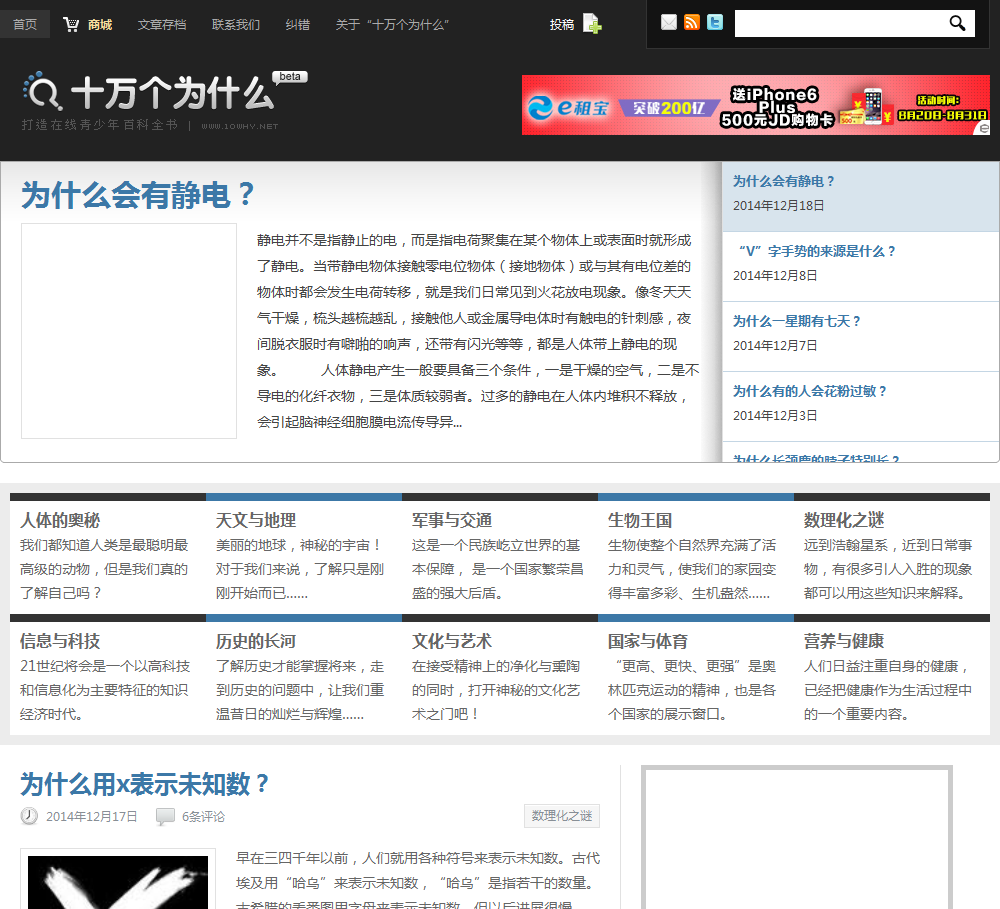1000x909 pixels.
Task: Open the shopping cart icon beside 商城
Action: coord(71,24)
